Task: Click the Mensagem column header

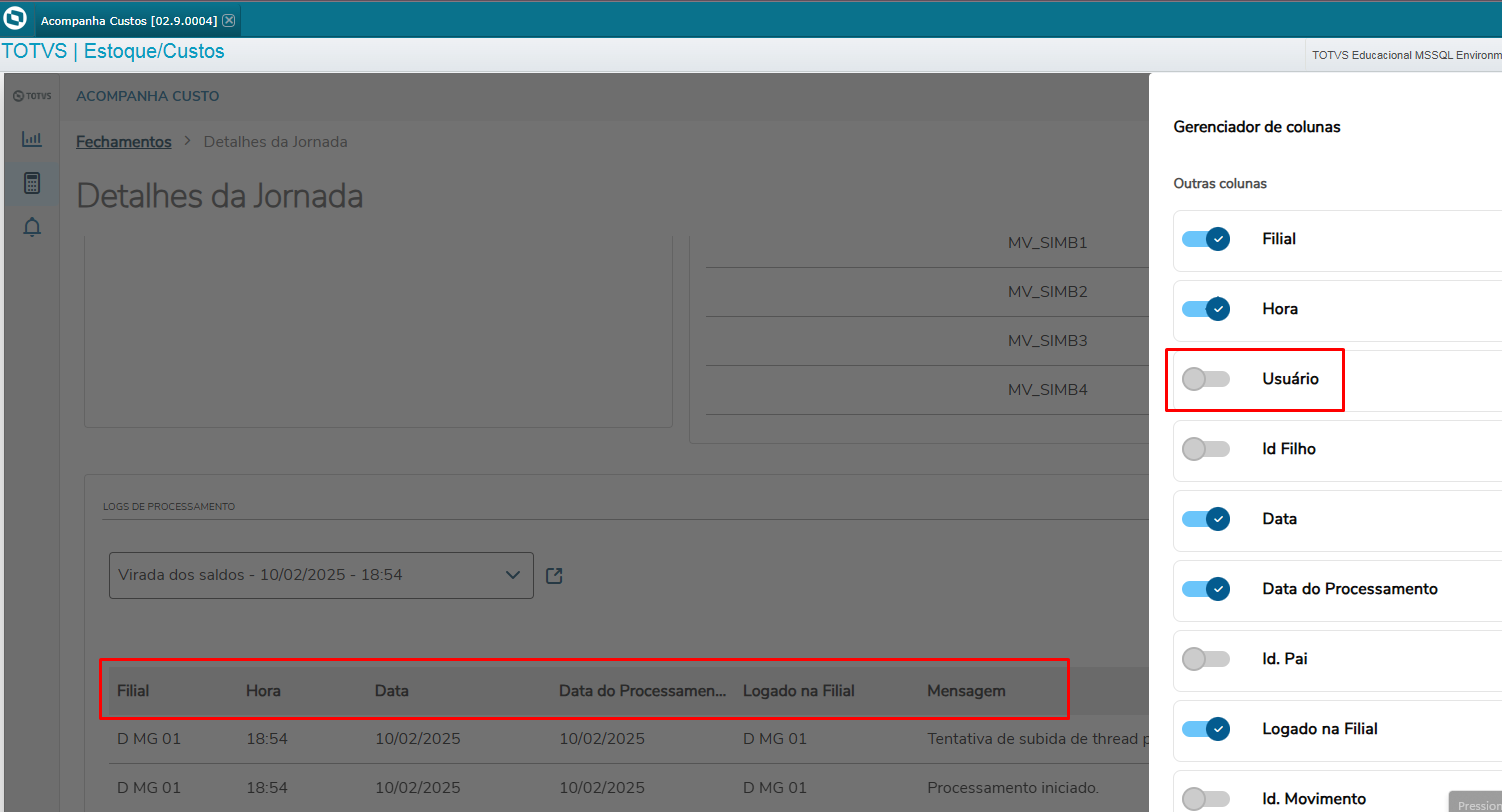Action: click(966, 691)
